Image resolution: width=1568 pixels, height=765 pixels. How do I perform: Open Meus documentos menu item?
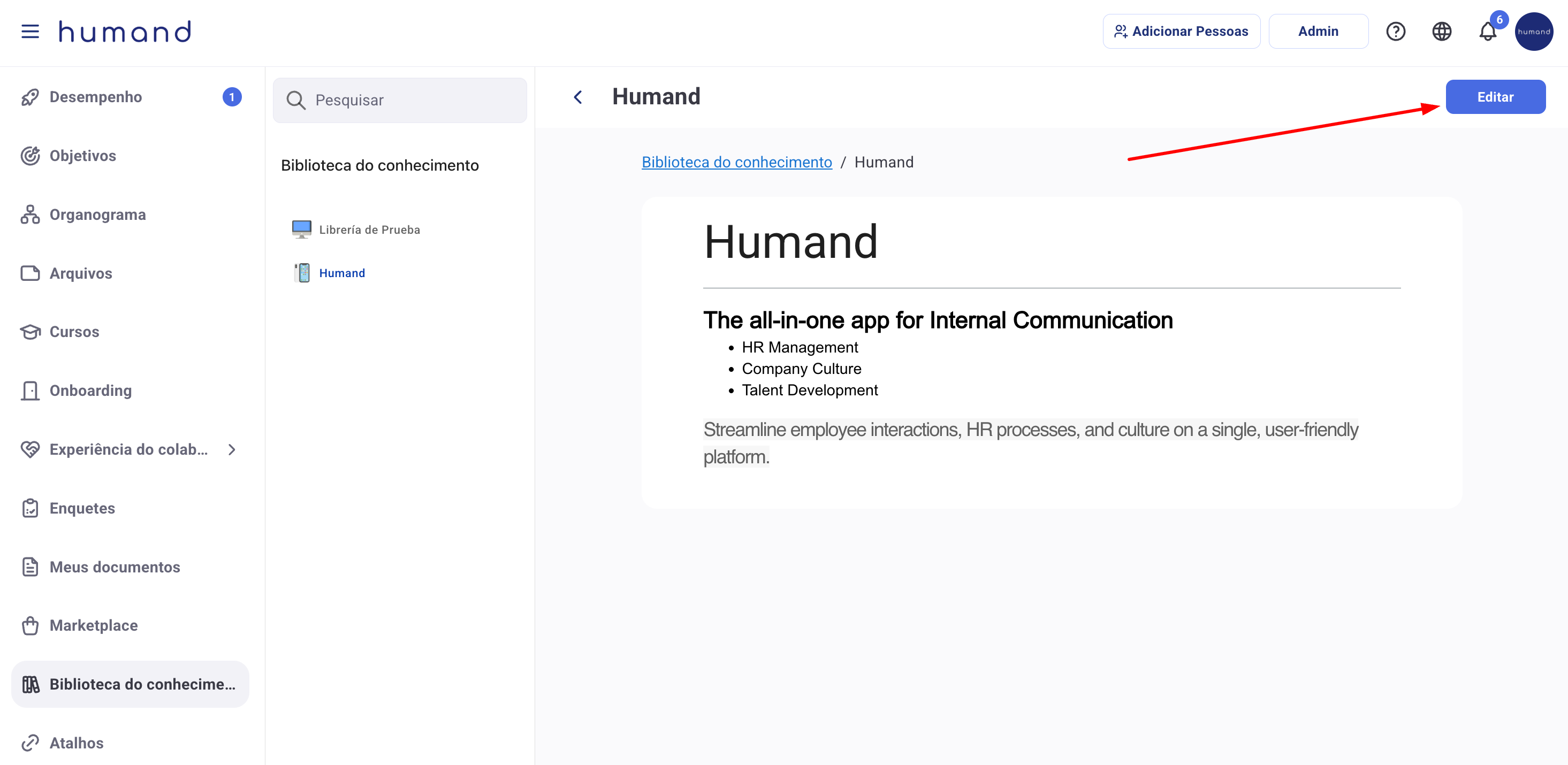pos(130,567)
